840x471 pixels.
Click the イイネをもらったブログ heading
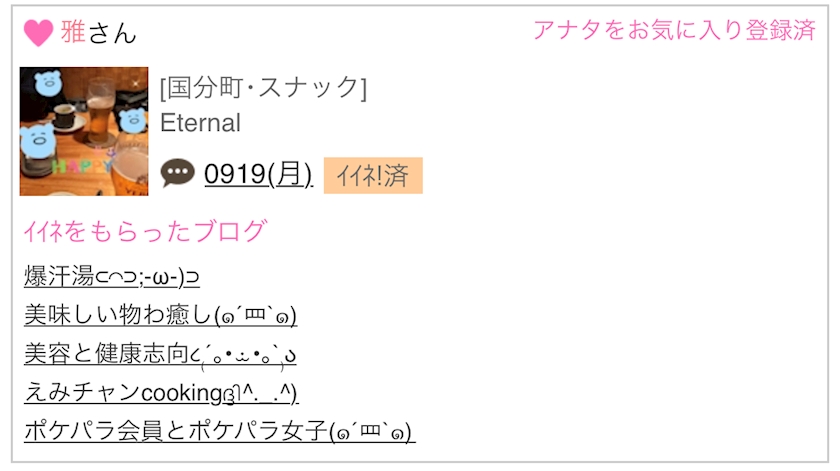click(145, 231)
